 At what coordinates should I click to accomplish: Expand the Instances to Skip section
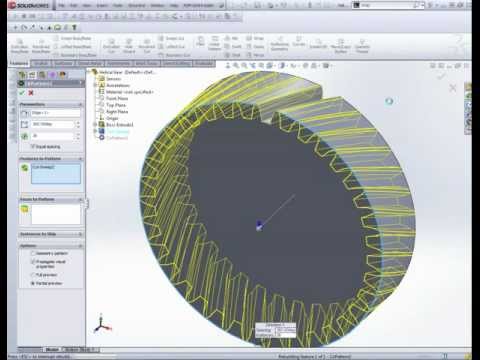click(80, 234)
